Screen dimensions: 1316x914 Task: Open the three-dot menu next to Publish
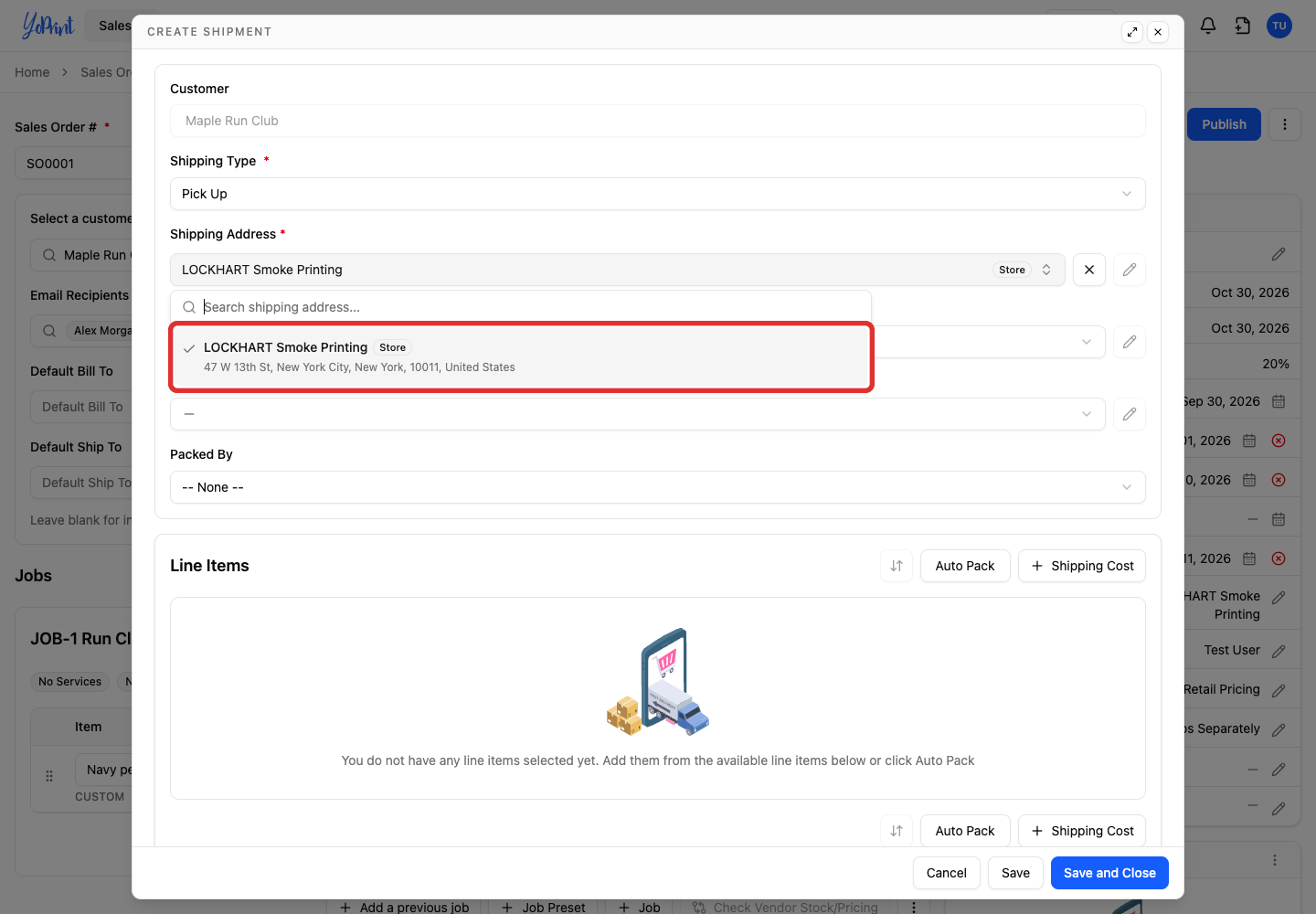pyautogui.click(x=1285, y=124)
